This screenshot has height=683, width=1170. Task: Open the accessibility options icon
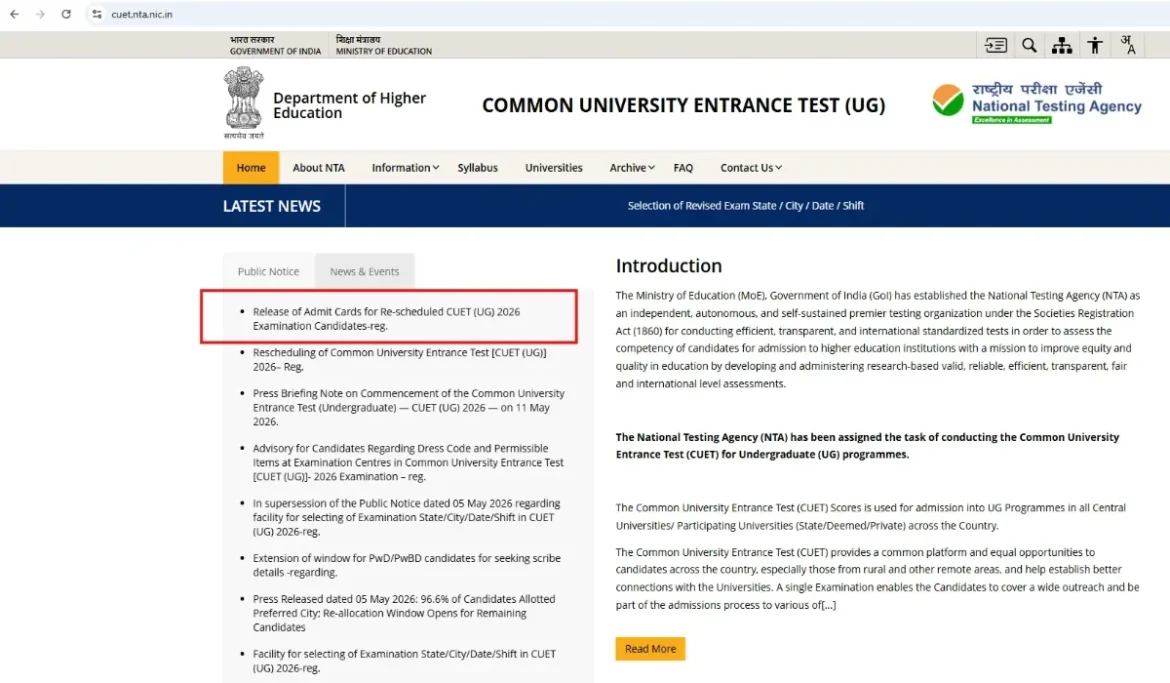pyautogui.click(x=1095, y=46)
